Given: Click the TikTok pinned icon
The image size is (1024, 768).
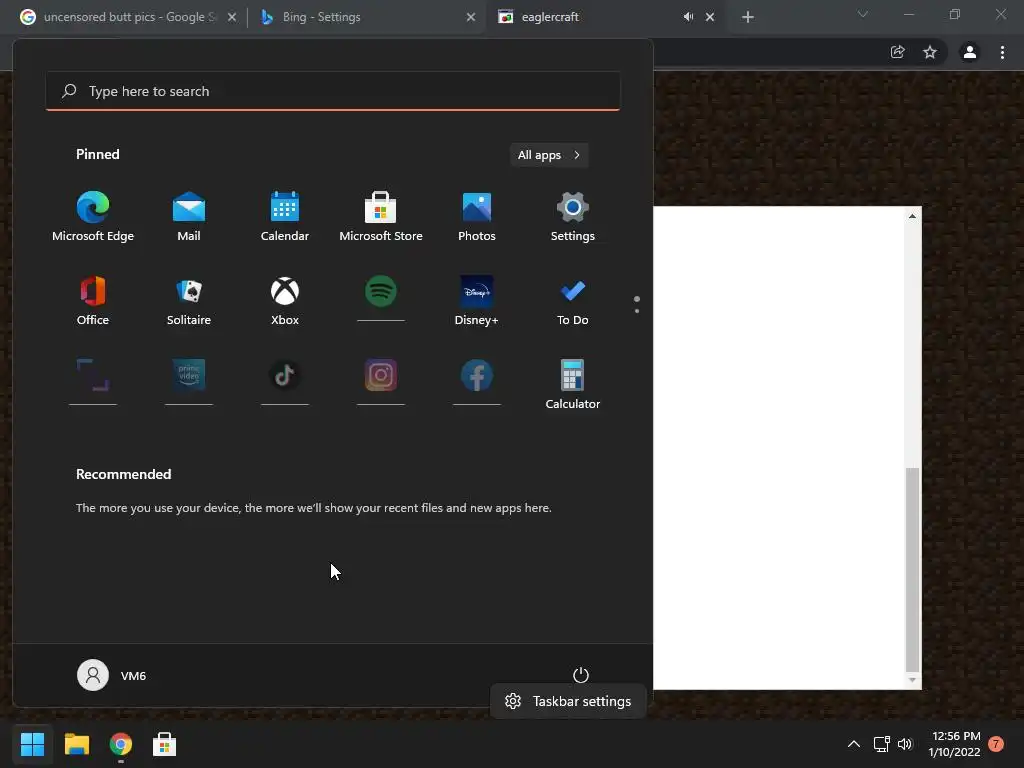Looking at the screenshot, I should [285, 376].
